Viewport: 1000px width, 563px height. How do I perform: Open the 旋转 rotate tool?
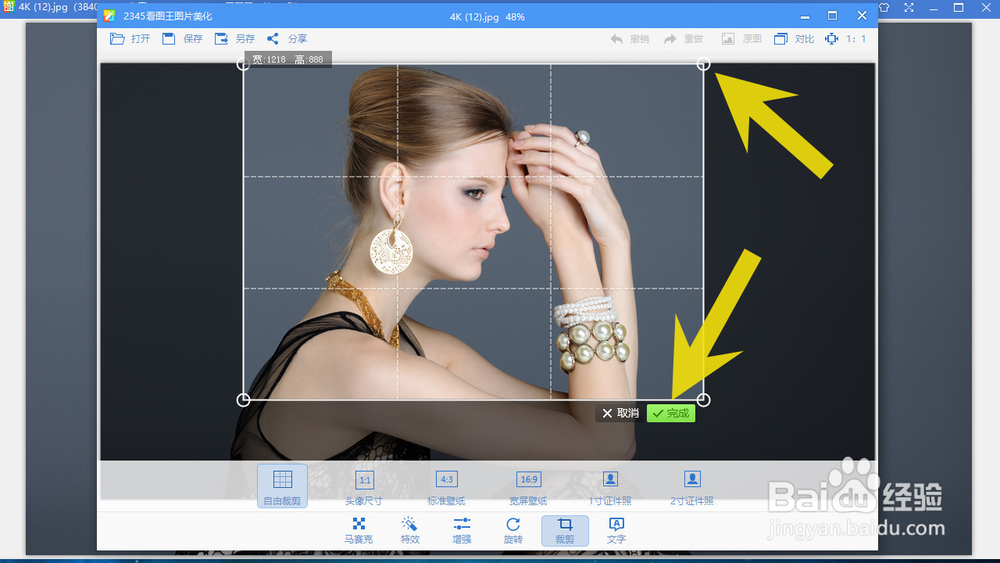coord(513,530)
